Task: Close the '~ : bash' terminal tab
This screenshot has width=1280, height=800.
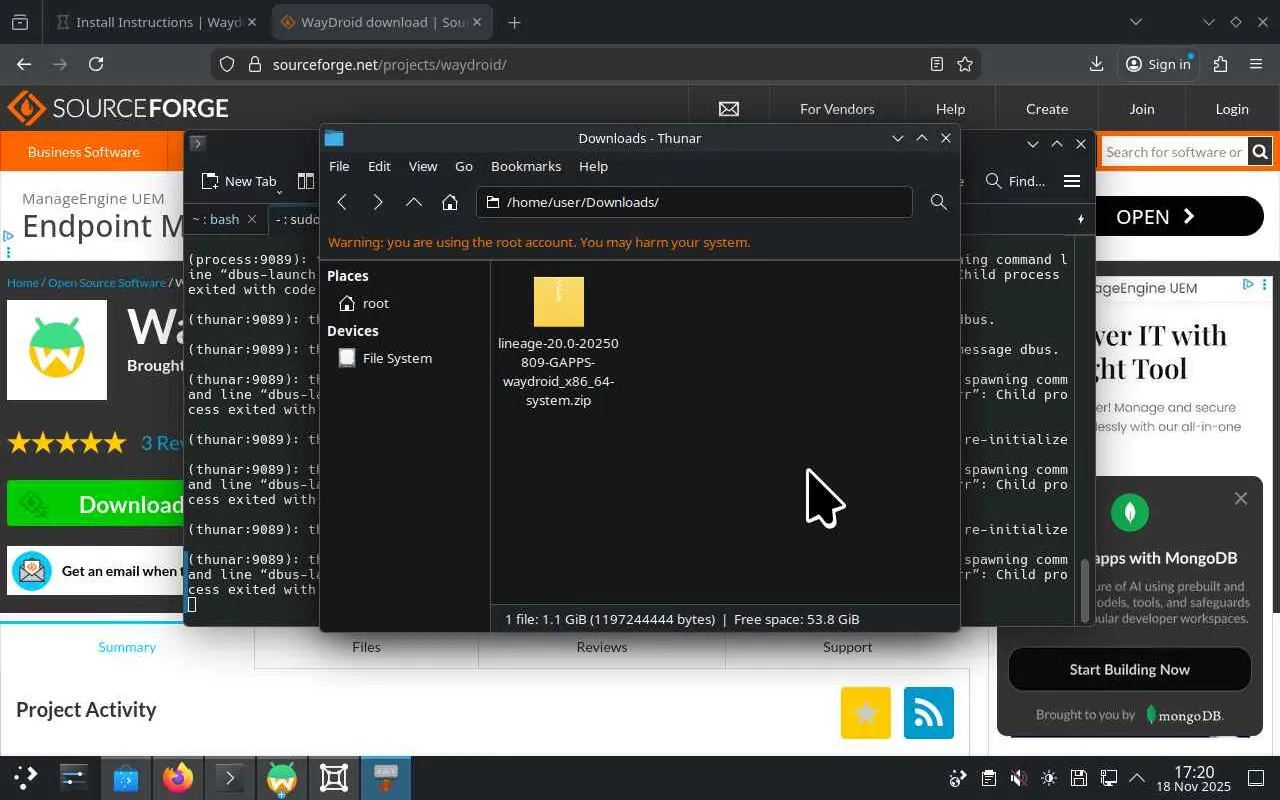Action: pyautogui.click(x=252, y=219)
